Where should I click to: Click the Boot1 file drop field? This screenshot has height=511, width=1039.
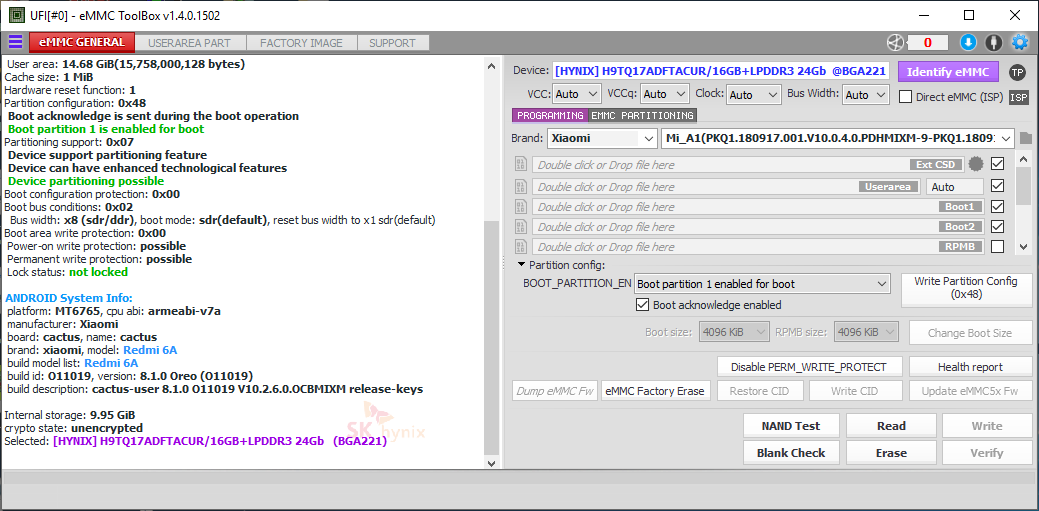[758, 207]
